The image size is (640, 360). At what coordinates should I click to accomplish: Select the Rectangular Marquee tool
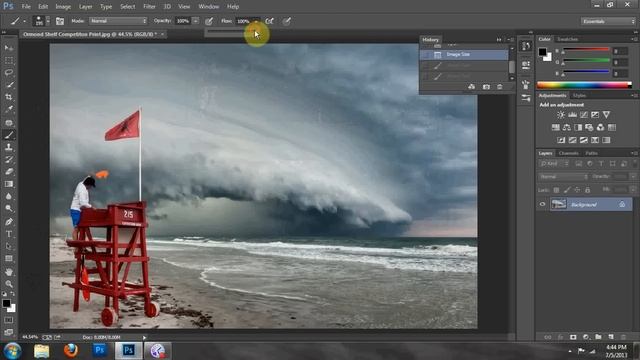tap(9, 61)
